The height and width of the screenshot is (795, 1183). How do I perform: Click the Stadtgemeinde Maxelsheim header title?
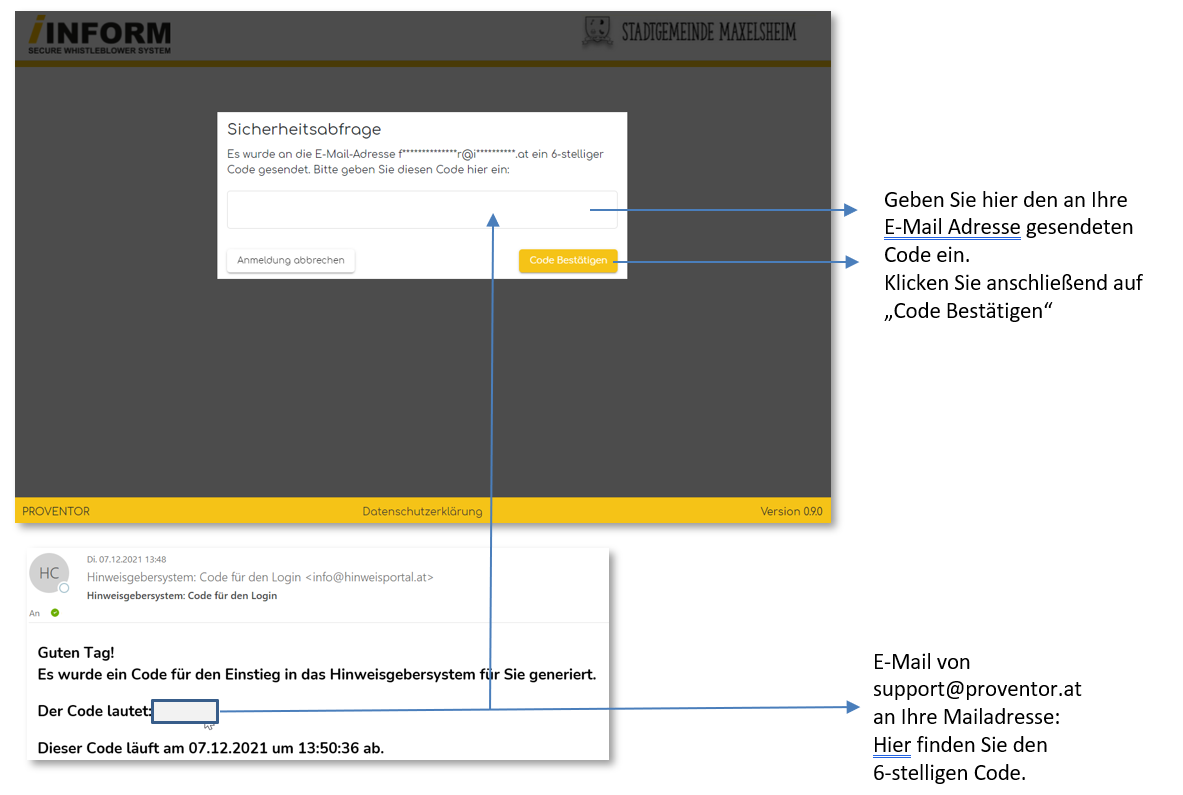tap(708, 32)
